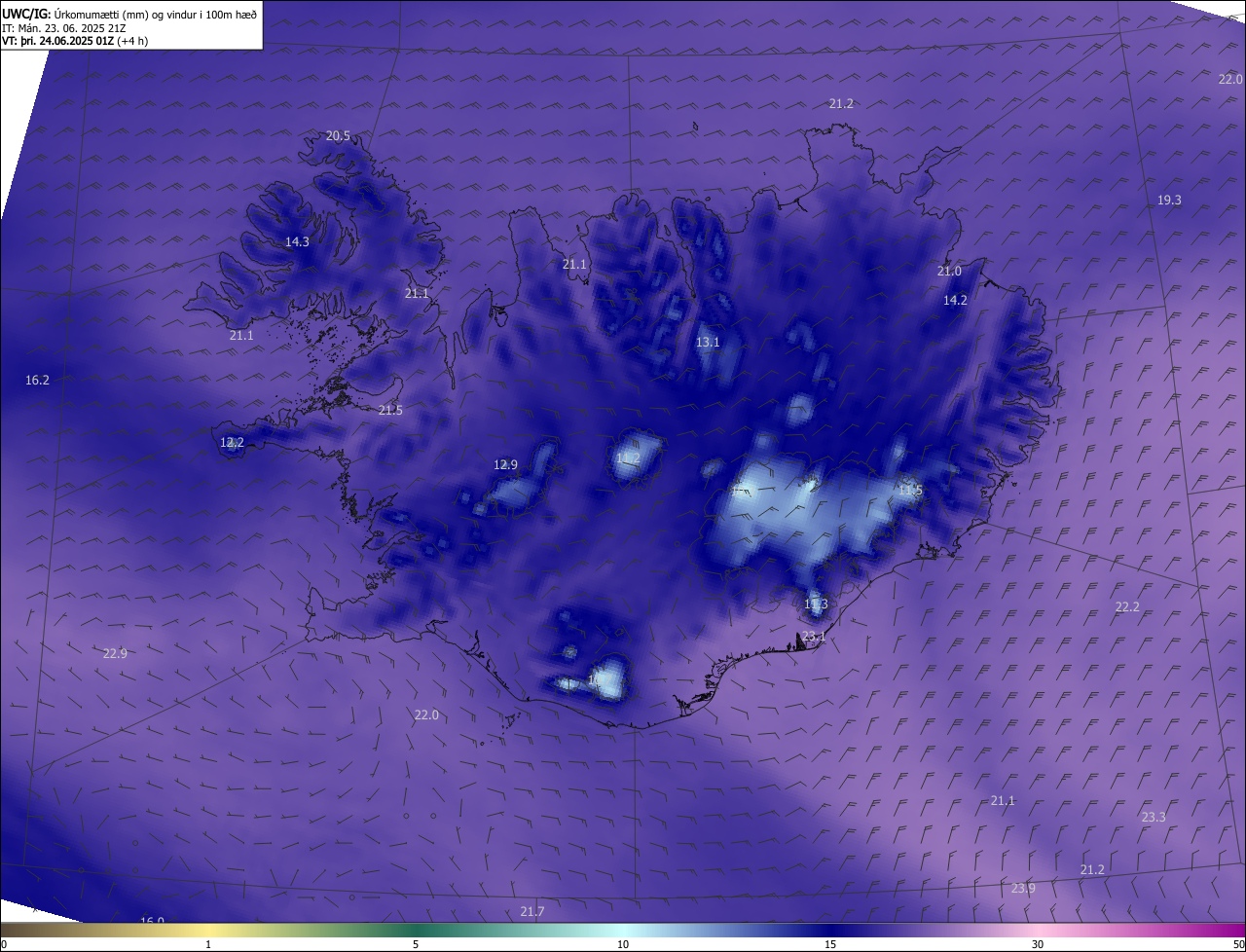Click the colorbar tick label 15
Screen dimensions: 1246x952
point(830,944)
